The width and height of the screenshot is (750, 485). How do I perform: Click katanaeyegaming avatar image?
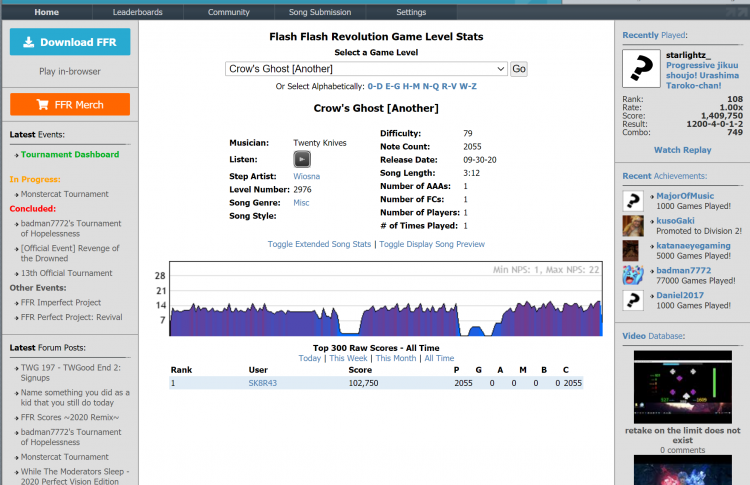pos(632,250)
